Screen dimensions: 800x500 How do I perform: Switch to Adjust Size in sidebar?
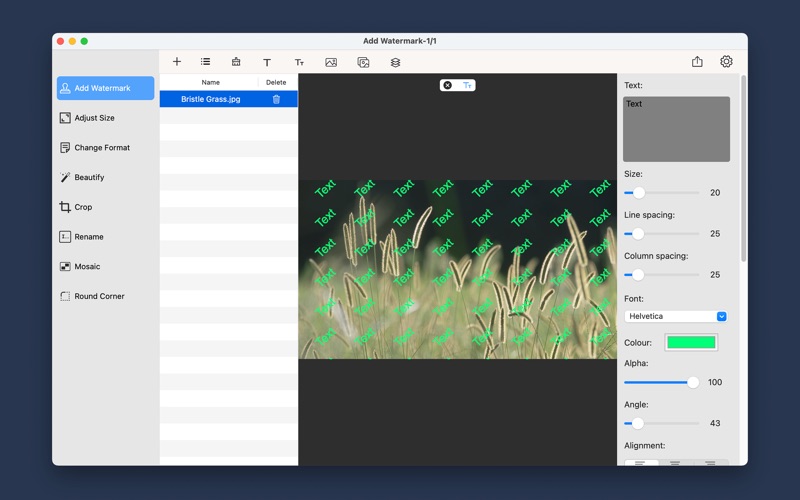click(x=94, y=118)
